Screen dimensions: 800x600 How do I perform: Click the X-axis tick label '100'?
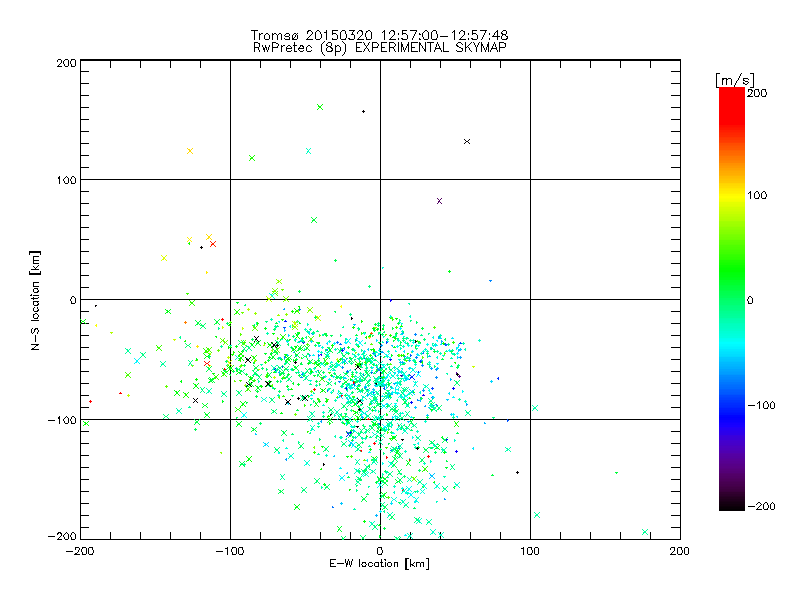click(x=530, y=551)
